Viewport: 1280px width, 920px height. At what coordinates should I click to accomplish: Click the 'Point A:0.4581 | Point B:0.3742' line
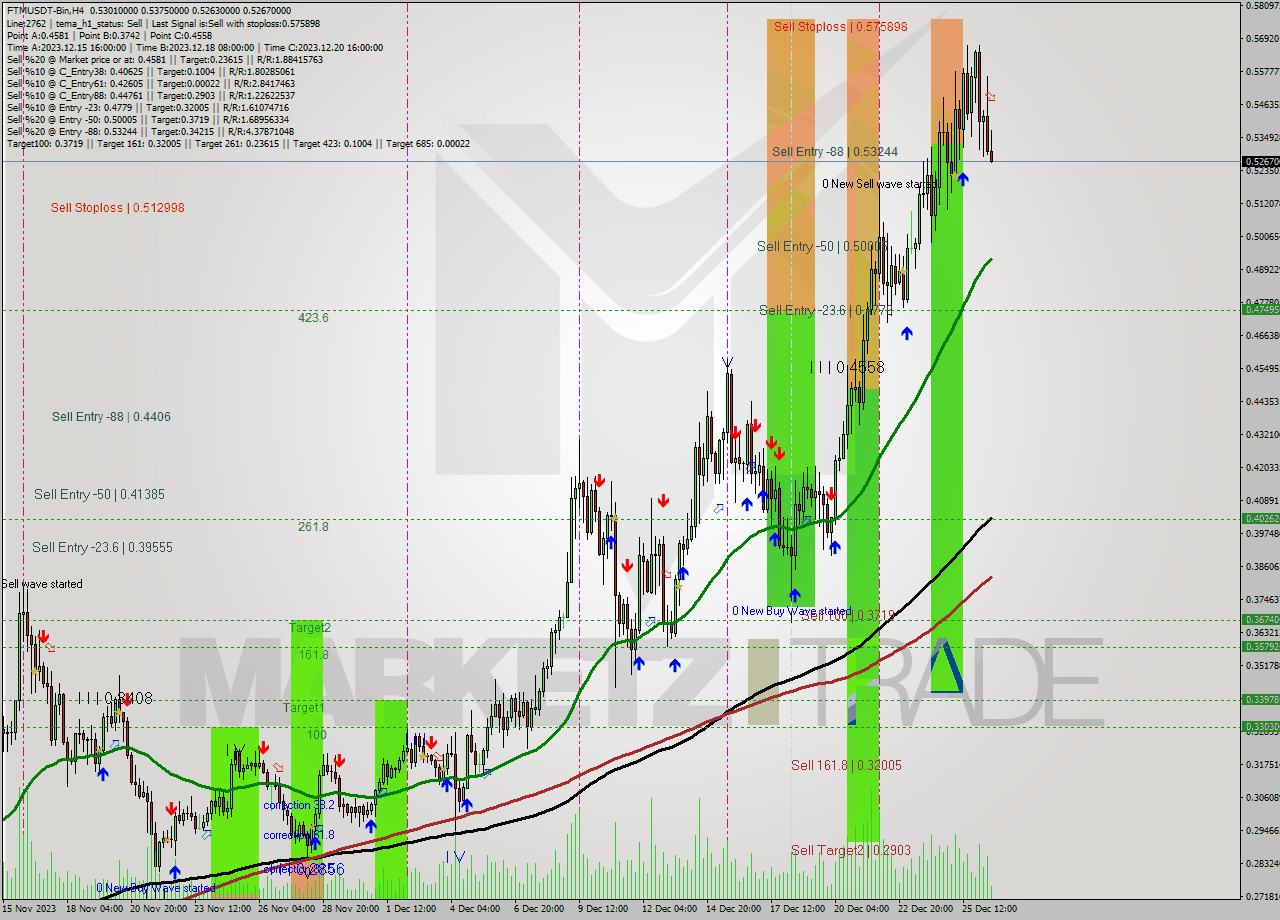109,35
